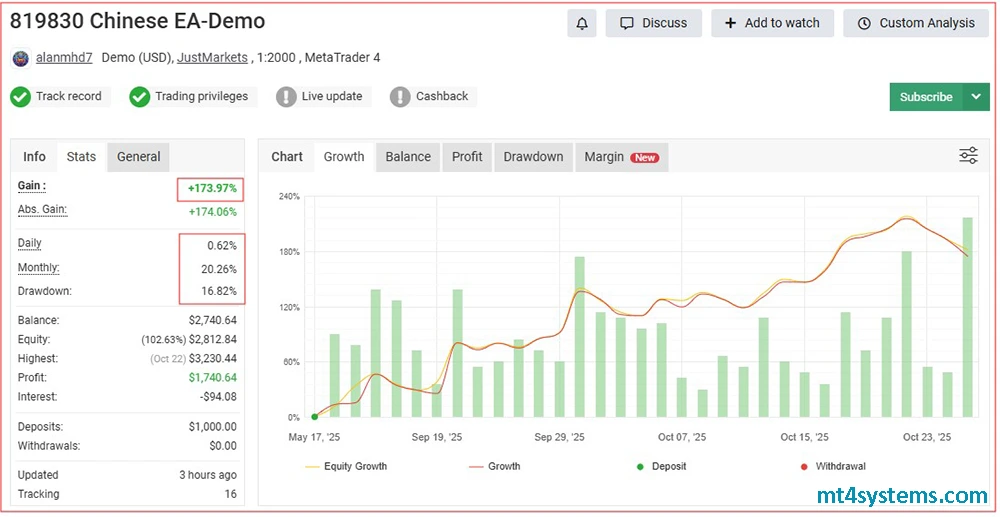Click the Cashback warning icon
The image size is (1000, 517).
[400, 97]
